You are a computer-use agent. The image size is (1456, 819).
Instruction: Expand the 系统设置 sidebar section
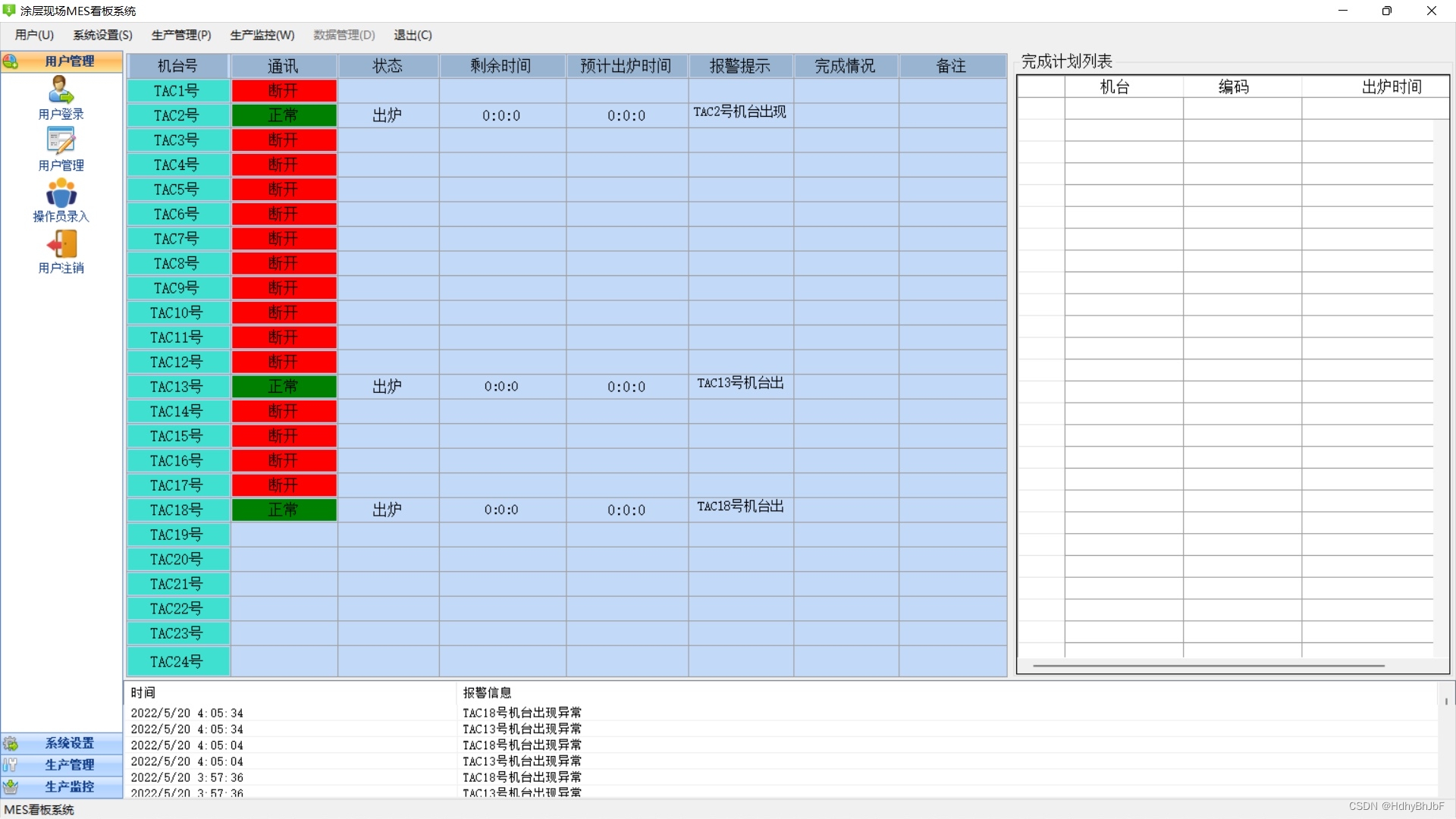click(x=68, y=743)
